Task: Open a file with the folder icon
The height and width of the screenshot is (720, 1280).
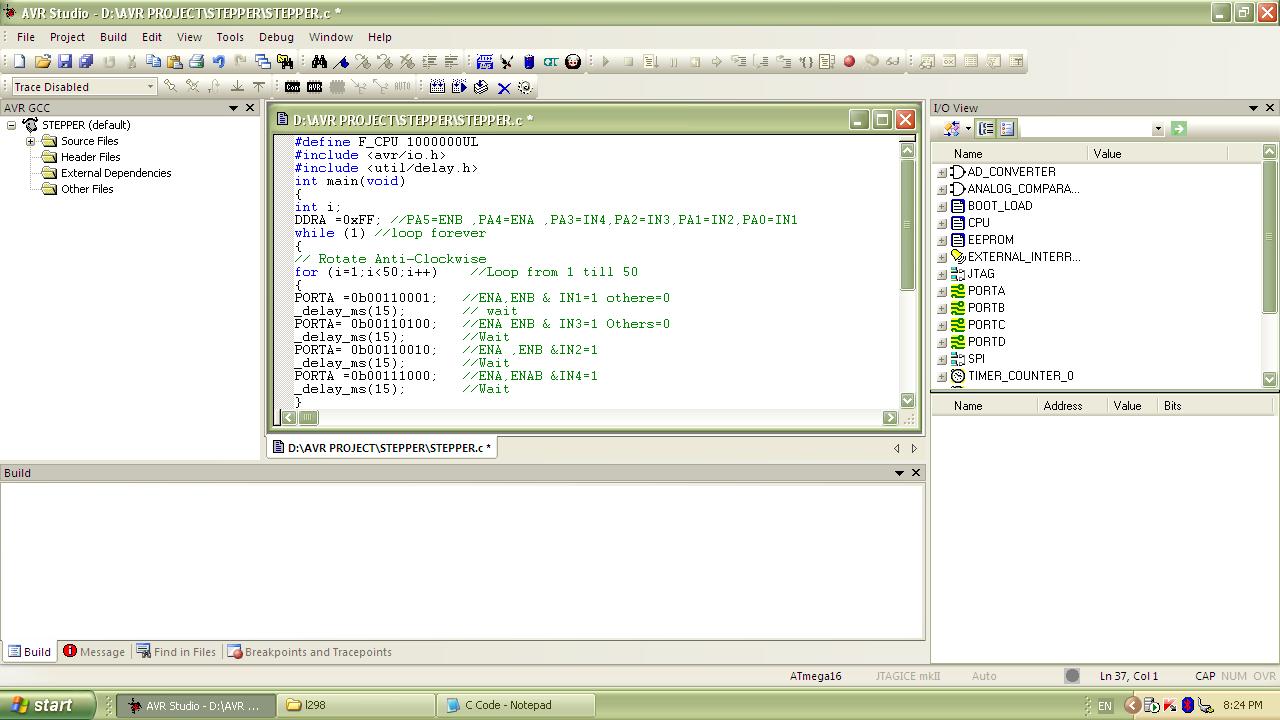Action: pos(42,61)
